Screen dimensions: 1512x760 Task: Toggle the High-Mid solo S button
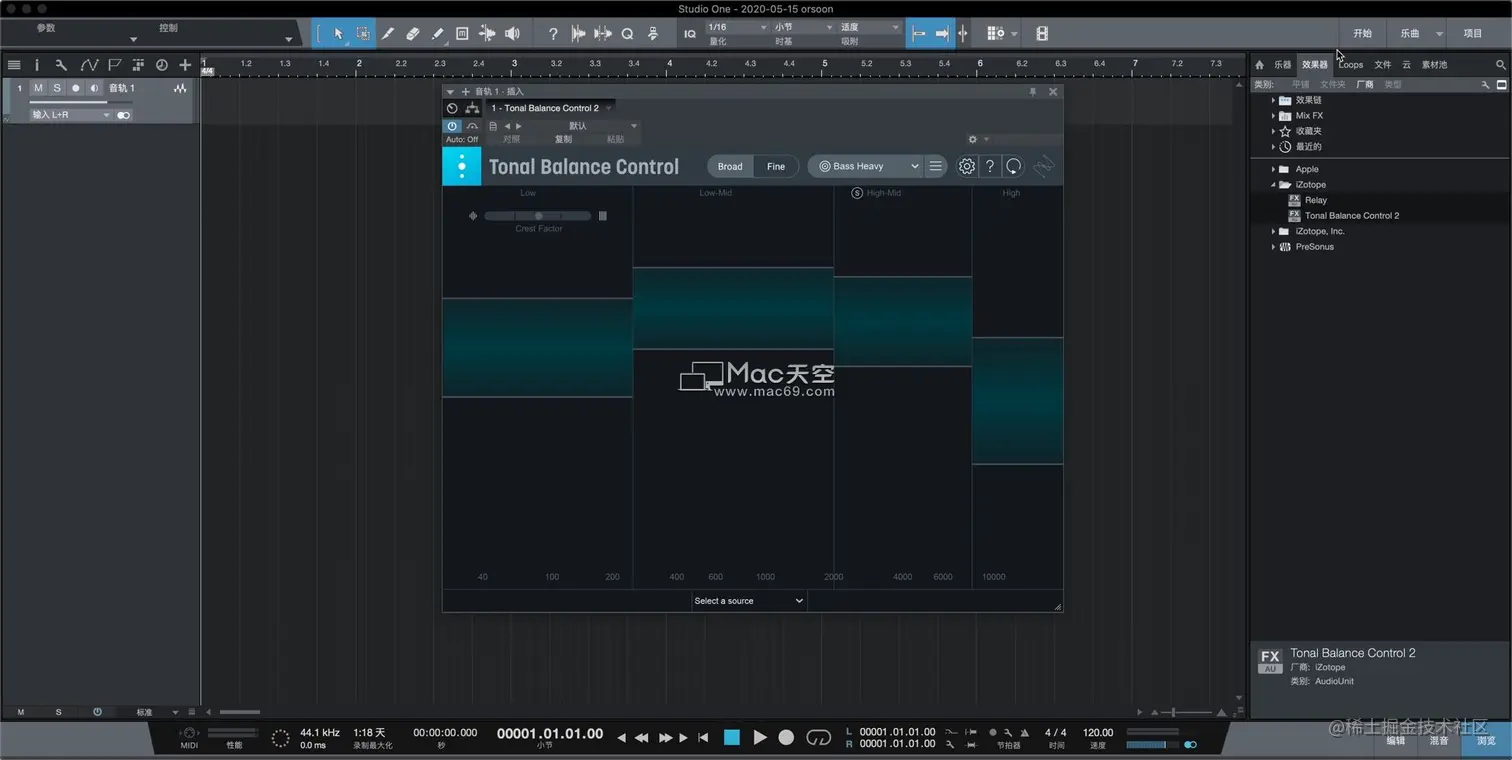pyautogui.click(x=857, y=192)
